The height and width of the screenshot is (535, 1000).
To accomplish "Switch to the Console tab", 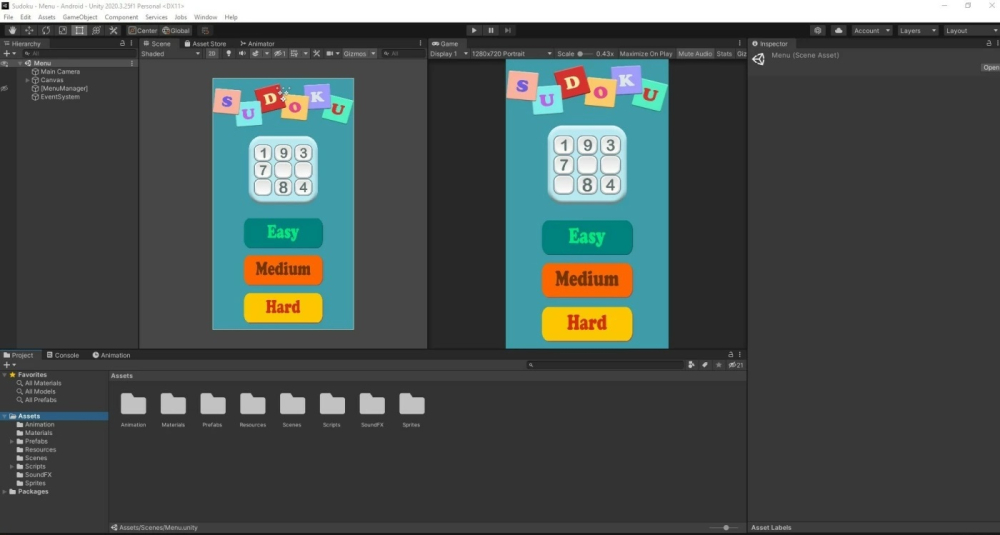I will tap(63, 355).
